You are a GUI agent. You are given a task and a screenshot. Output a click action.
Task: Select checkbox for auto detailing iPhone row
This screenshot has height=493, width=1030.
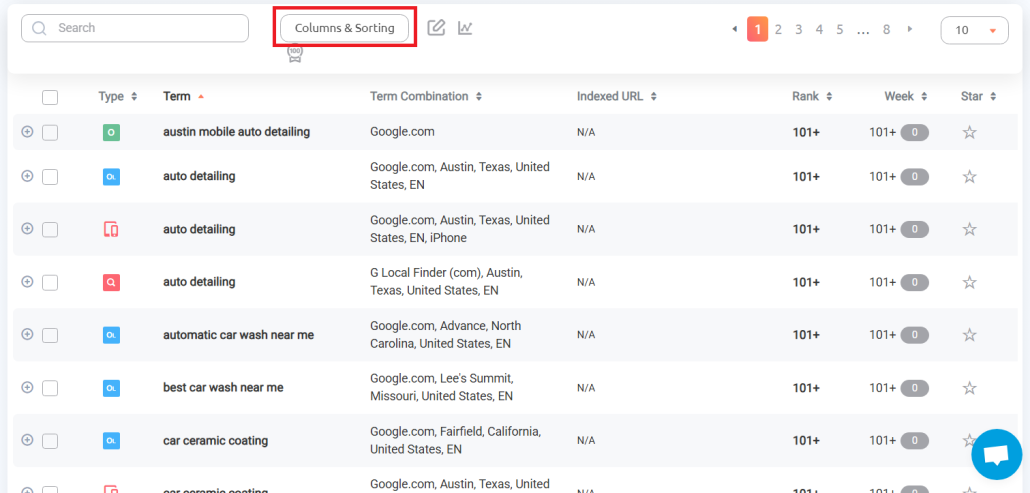[50, 230]
